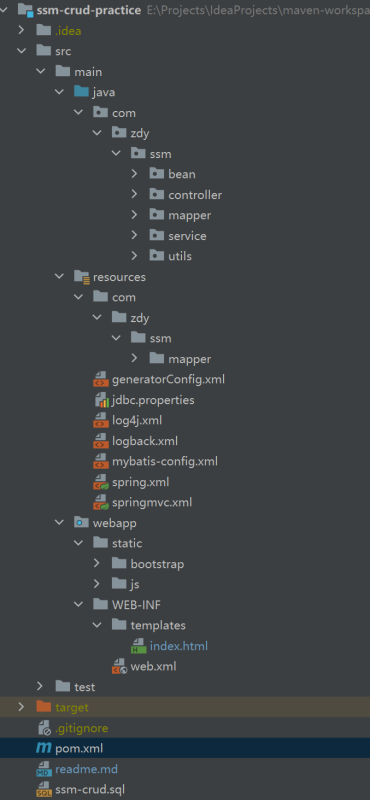Click the mybatis-config.xml file icon
The width and height of the screenshot is (370, 800).
pos(101,461)
